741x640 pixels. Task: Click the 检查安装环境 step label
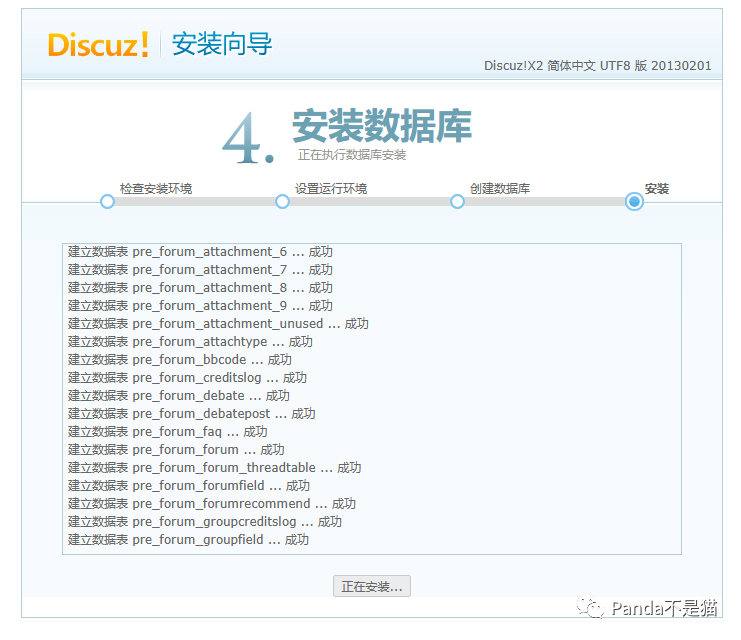point(156,189)
